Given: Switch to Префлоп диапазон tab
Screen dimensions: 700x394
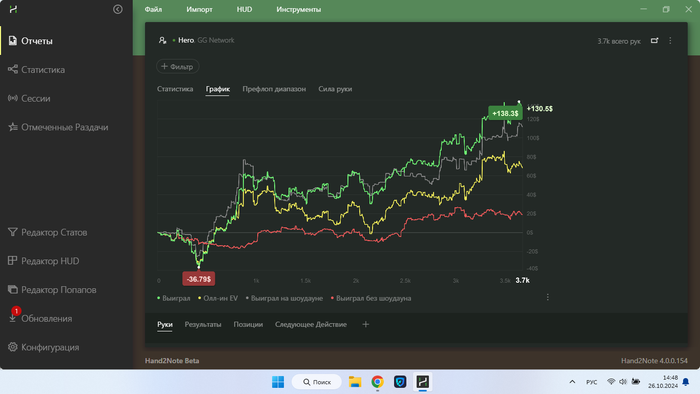Looking at the screenshot, I should pos(274,89).
